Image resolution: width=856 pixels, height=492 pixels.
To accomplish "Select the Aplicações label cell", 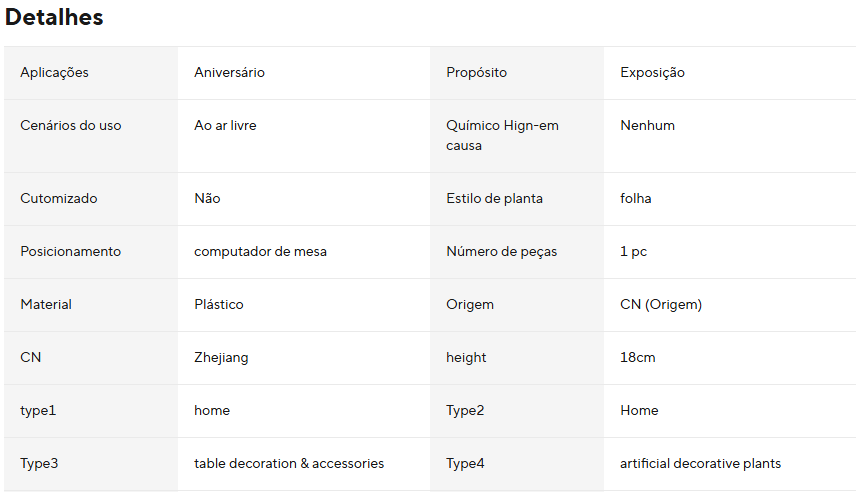I will tap(91, 73).
